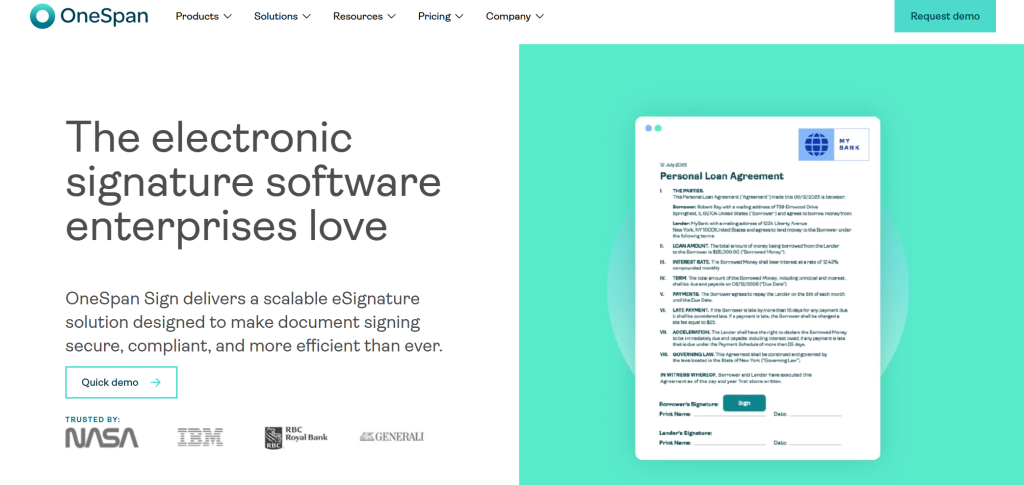Click the My Bank globe icon
The width and height of the screenshot is (1024, 485).
click(x=817, y=145)
